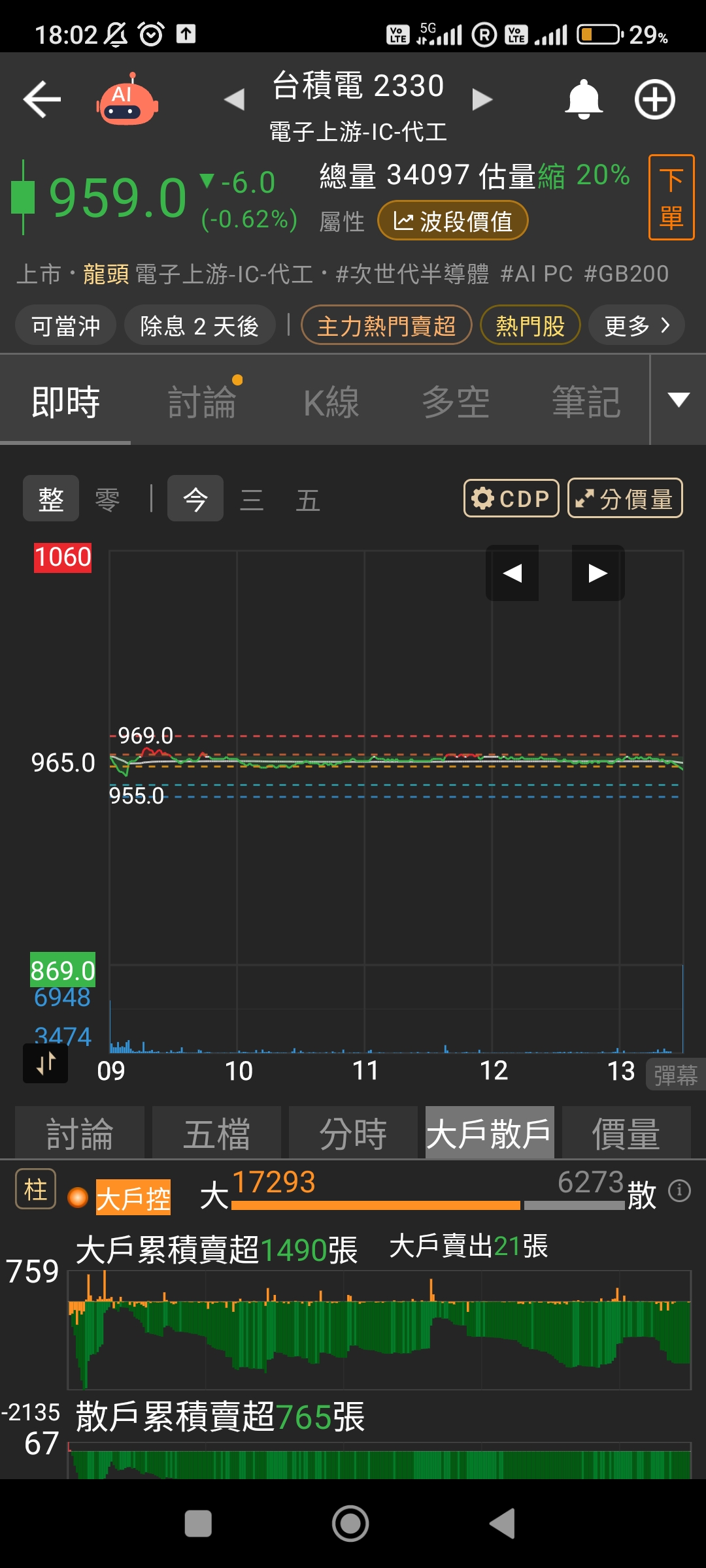Tap the 除息 2 天後 tag
This screenshot has width=706, height=1568.
tap(199, 325)
